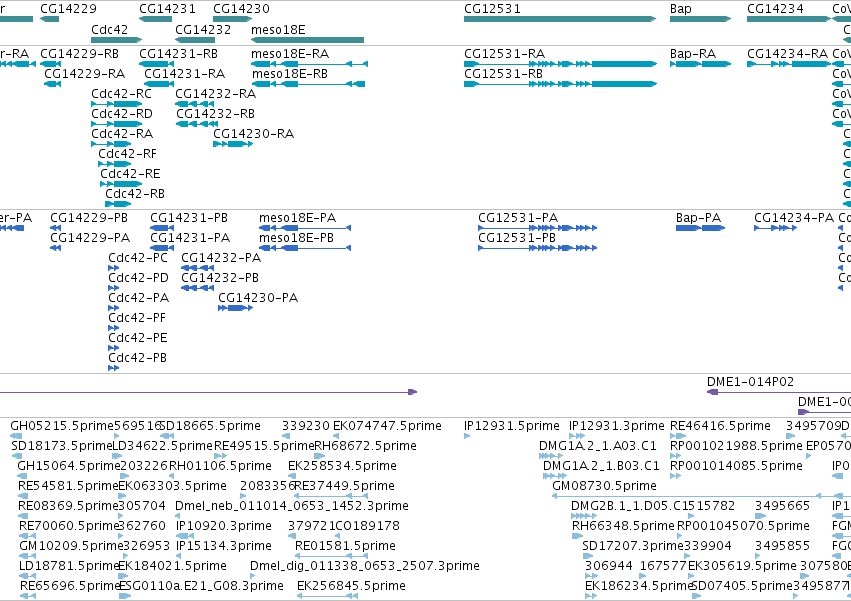Click EST label GH05215.5prime
The image size is (851, 601).
[62, 426]
